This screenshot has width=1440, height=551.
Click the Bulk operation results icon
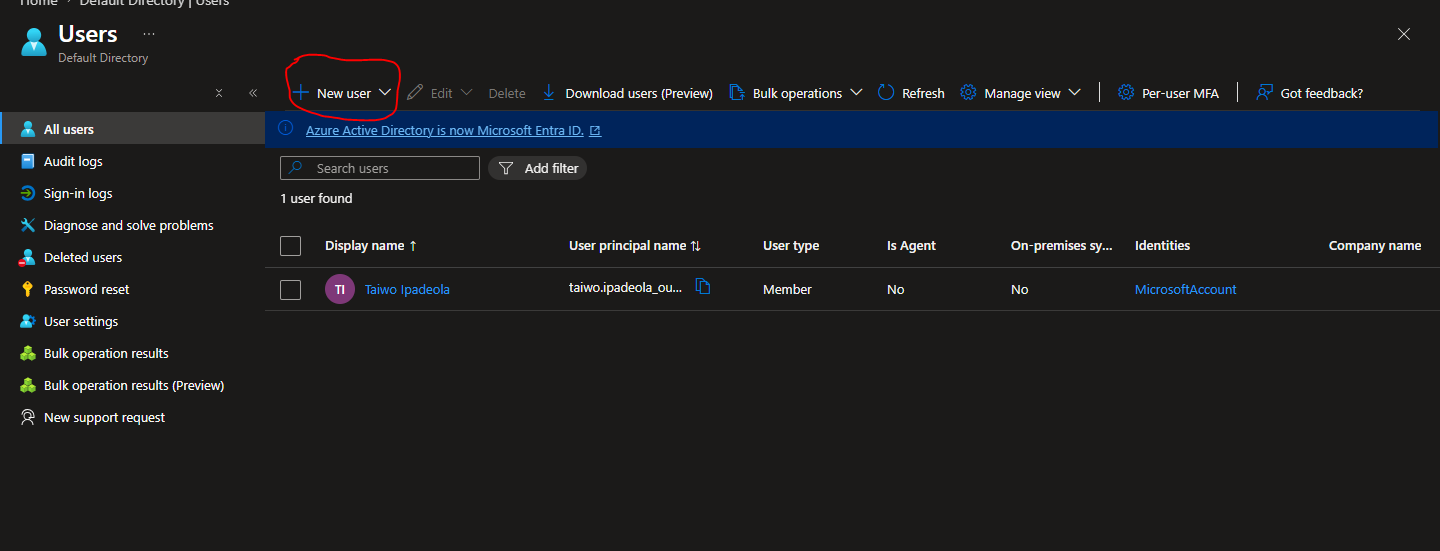[28, 353]
